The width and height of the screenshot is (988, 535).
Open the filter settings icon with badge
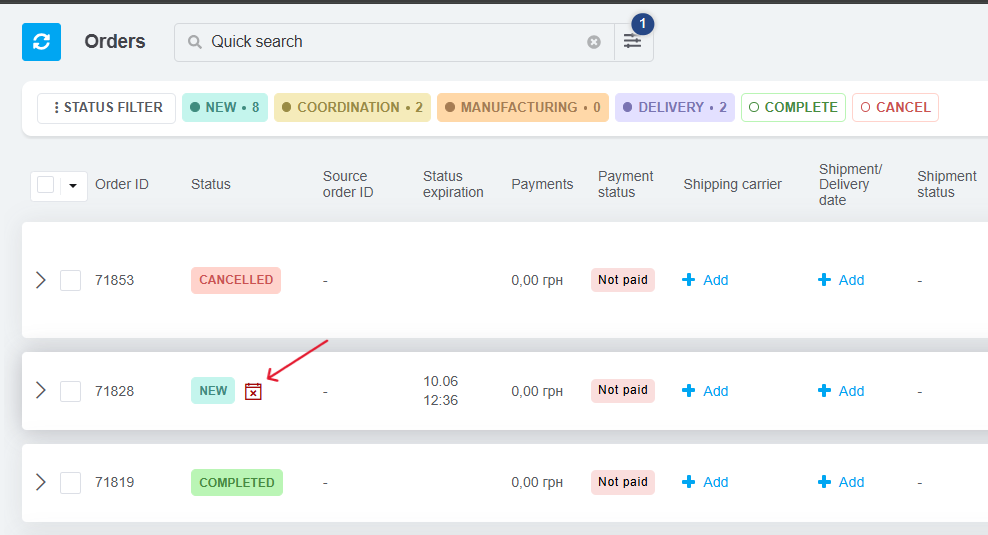(633, 42)
